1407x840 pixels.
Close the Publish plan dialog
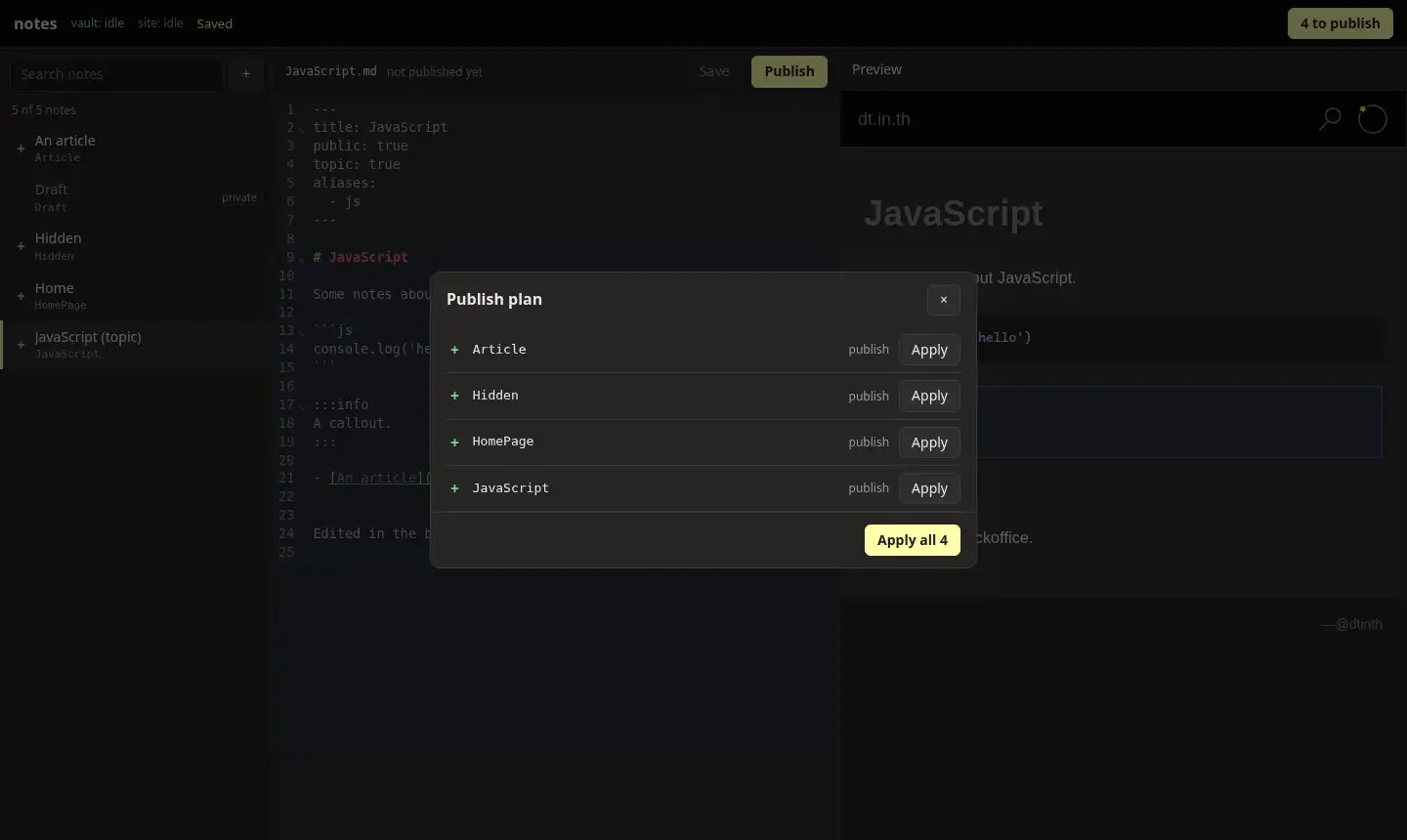pyautogui.click(x=943, y=300)
